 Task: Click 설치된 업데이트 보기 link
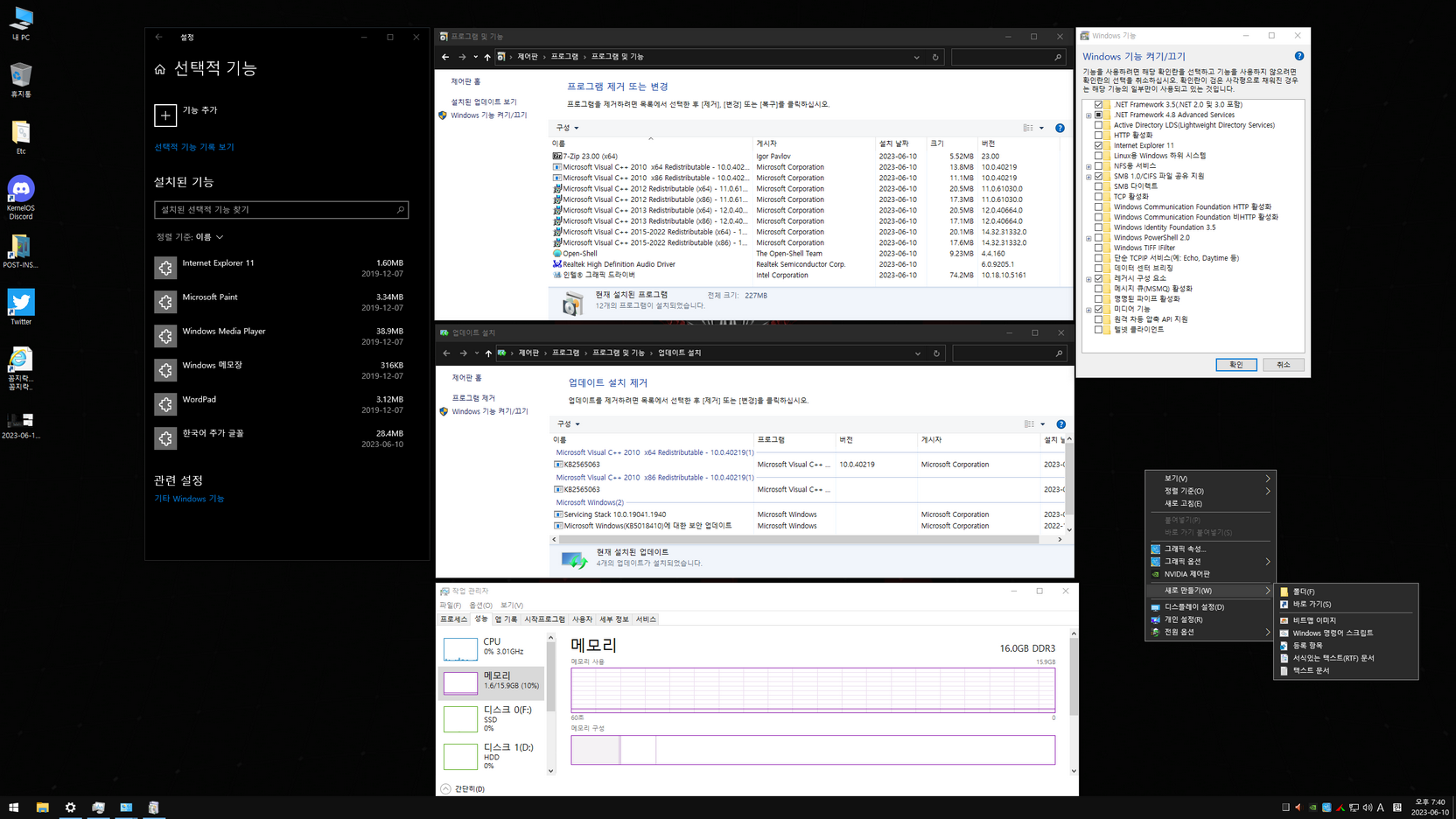483,102
